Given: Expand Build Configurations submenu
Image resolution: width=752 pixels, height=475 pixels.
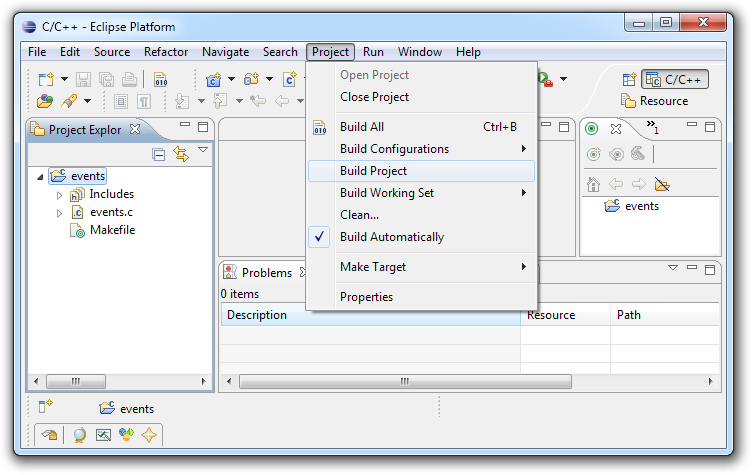Looking at the screenshot, I should [x=421, y=149].
